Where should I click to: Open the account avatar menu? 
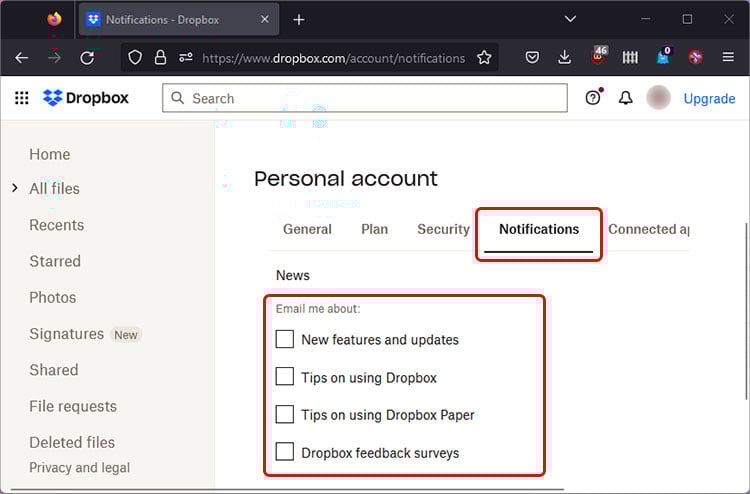tap(658, 98)
